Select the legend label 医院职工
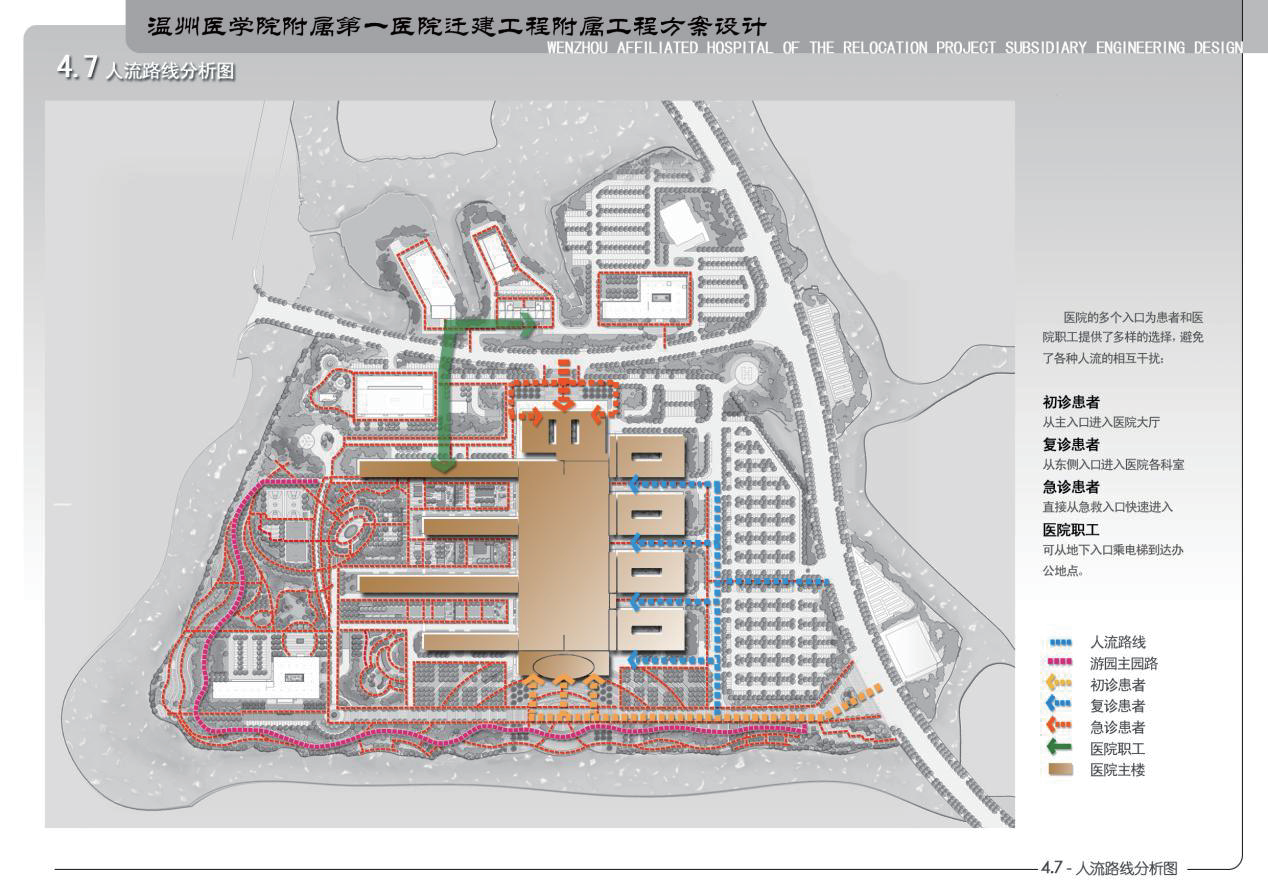 1118,748
